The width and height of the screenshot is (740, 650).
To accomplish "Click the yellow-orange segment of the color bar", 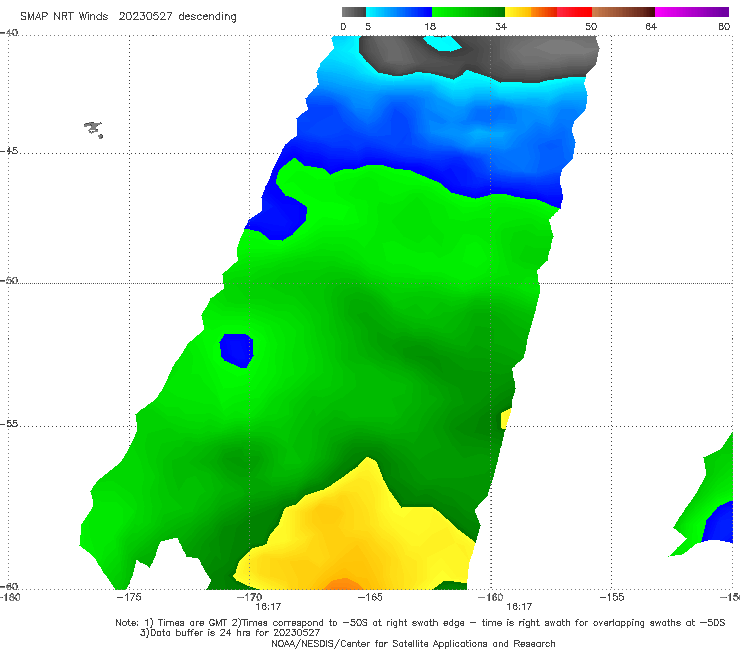I will (x=531, y=12).
